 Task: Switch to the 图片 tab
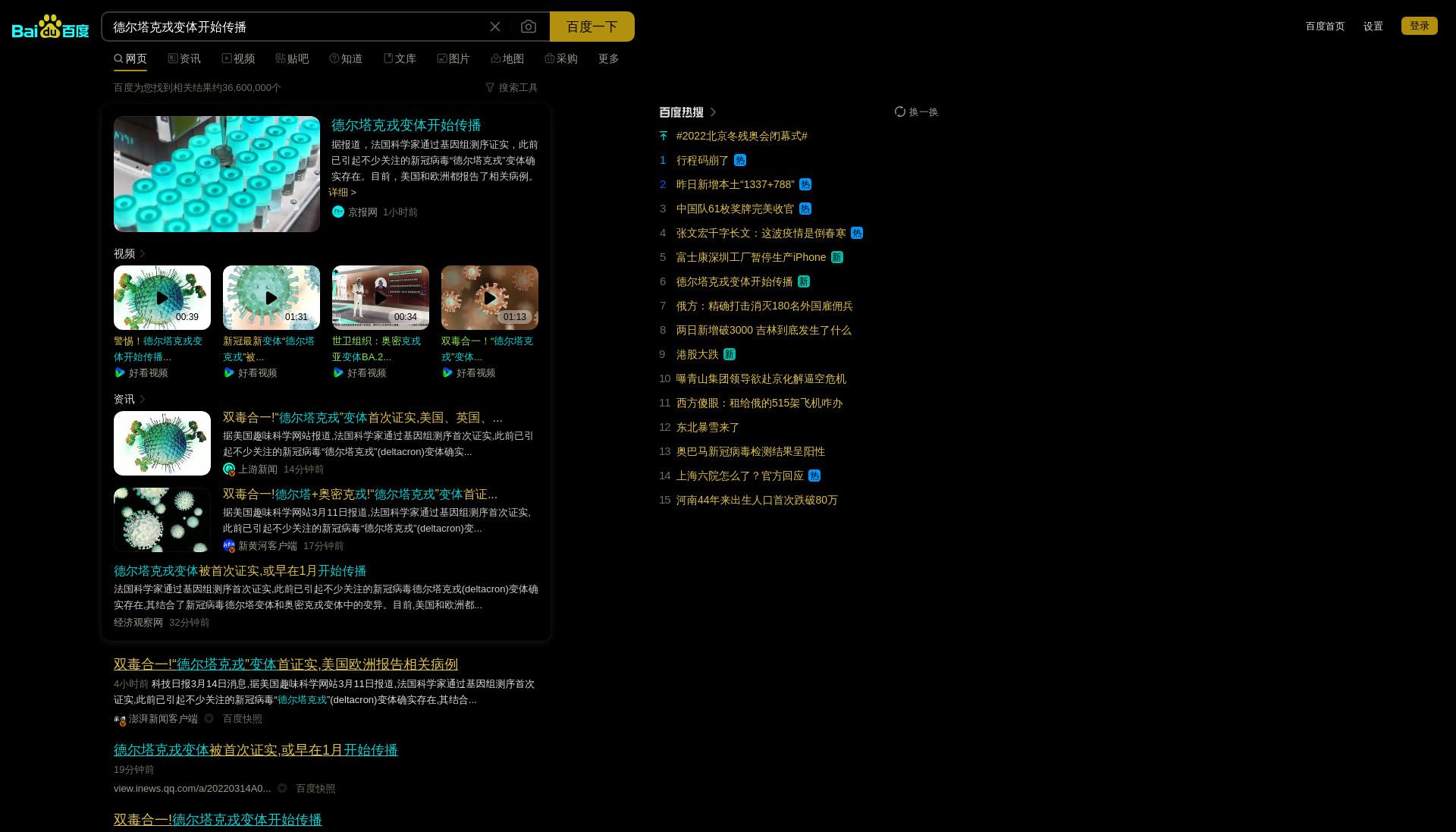tap(453, 58)
